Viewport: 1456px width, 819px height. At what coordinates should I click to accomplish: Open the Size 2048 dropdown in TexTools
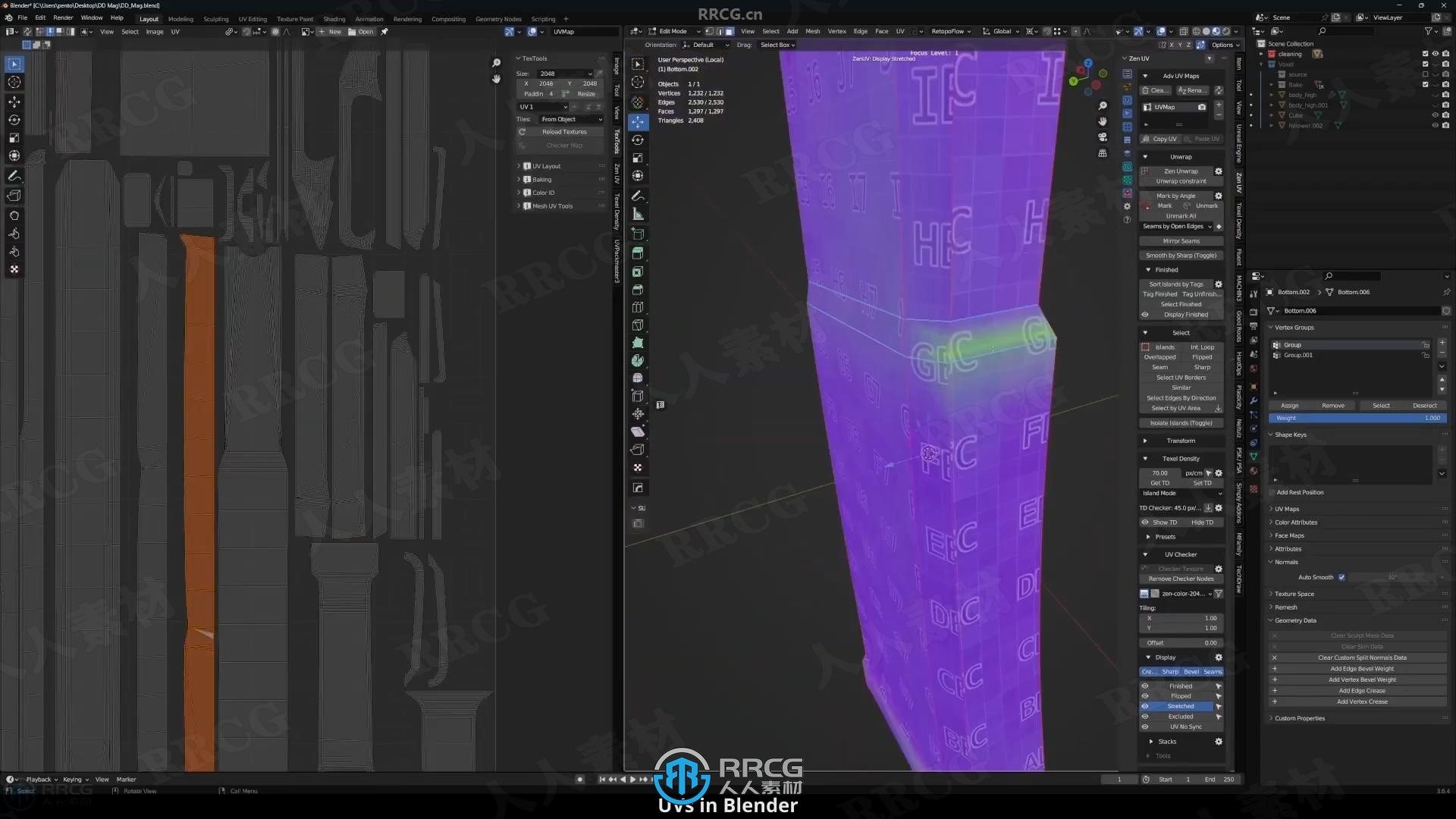[x=565, y=74]
